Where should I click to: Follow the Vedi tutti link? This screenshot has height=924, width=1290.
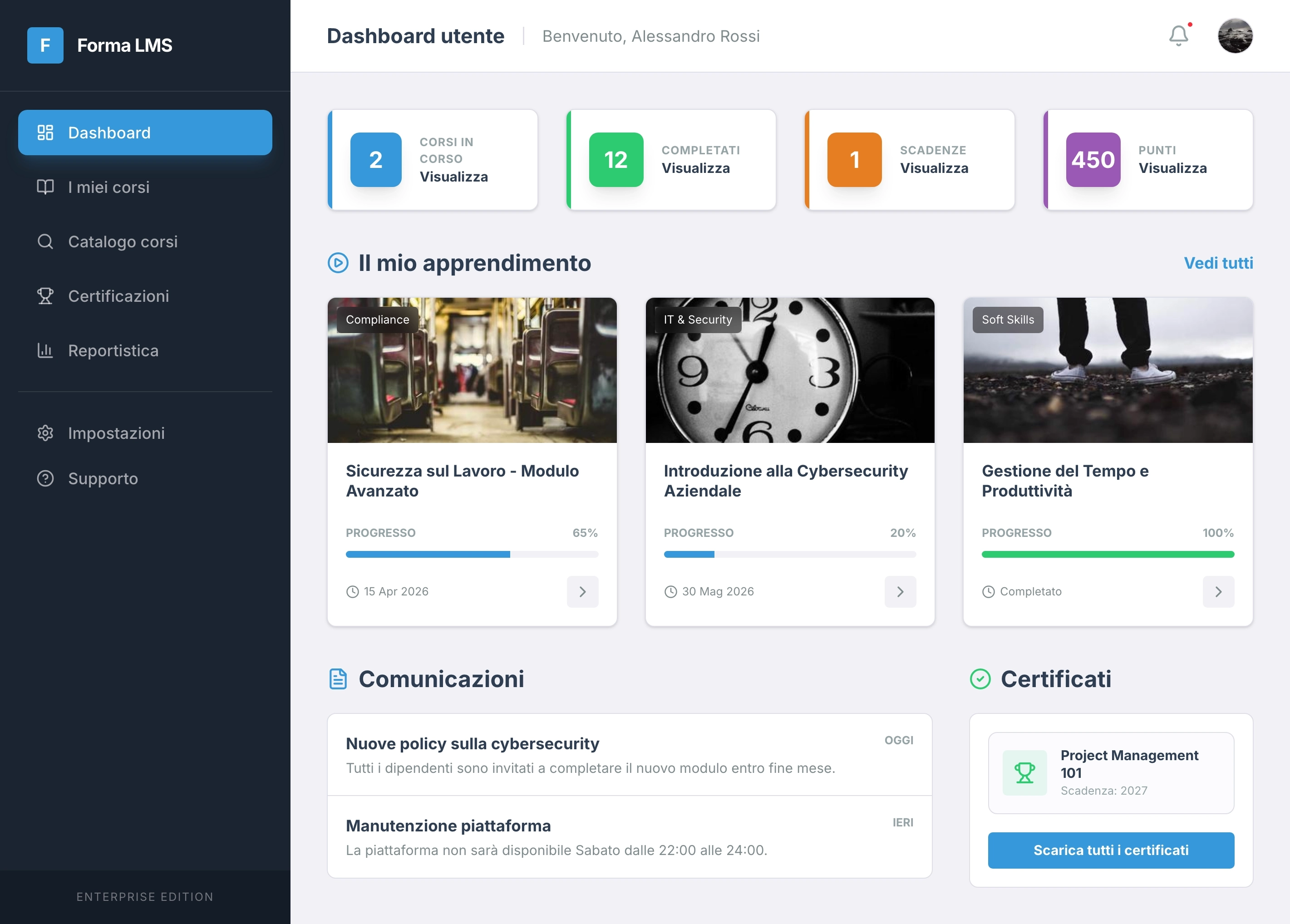[x=1218, y=263]
